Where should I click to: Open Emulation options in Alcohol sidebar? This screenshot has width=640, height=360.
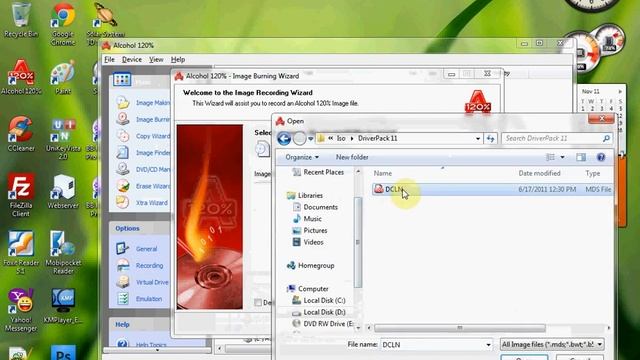tap(140, 299)
